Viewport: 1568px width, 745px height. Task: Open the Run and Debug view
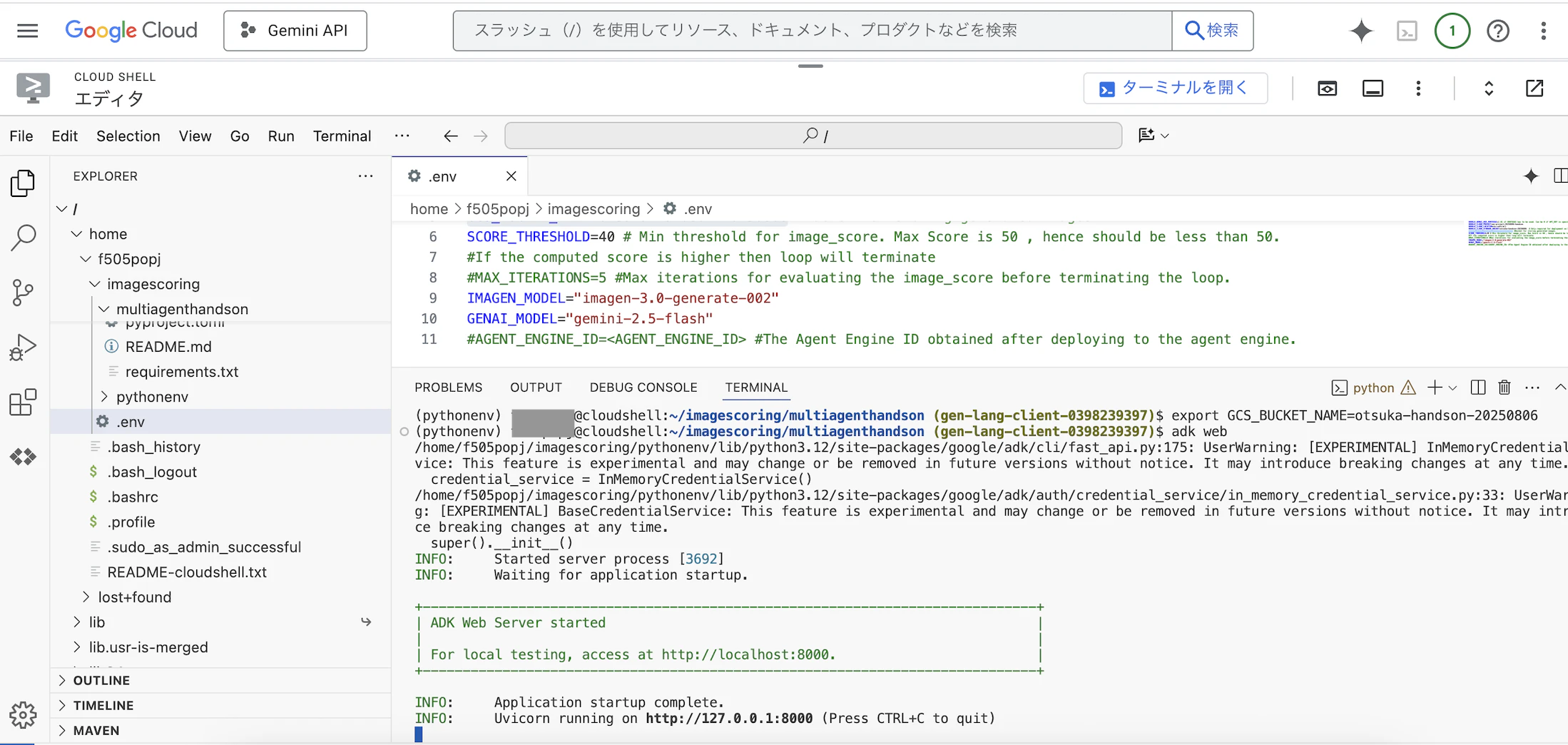coord(24,348)
